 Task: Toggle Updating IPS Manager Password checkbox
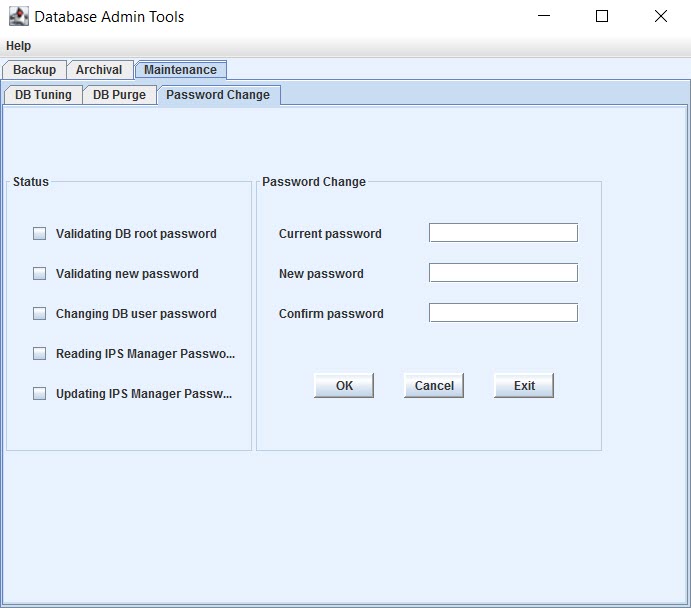click(39, 393)
